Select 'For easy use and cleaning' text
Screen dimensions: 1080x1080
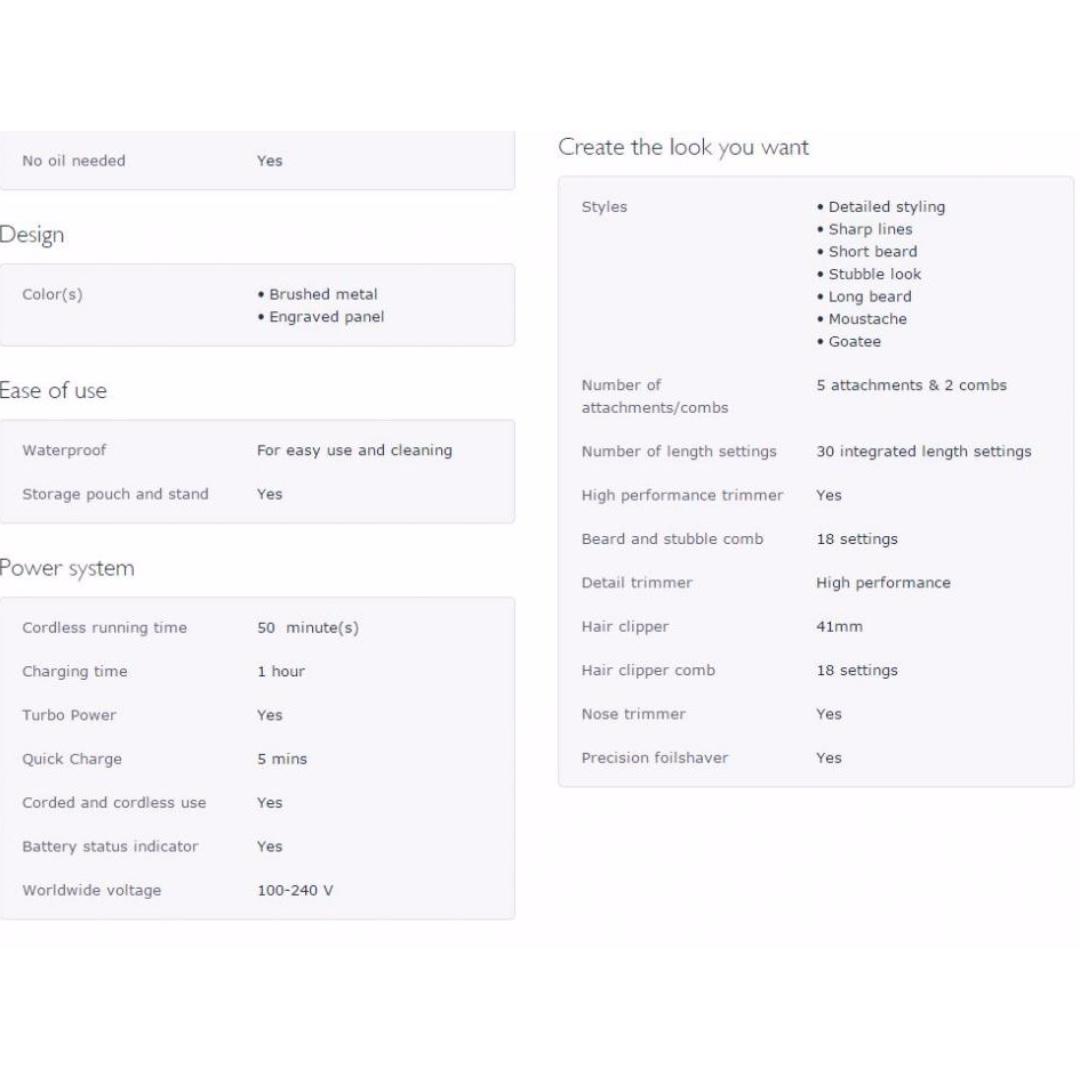(x=355, y=450)
